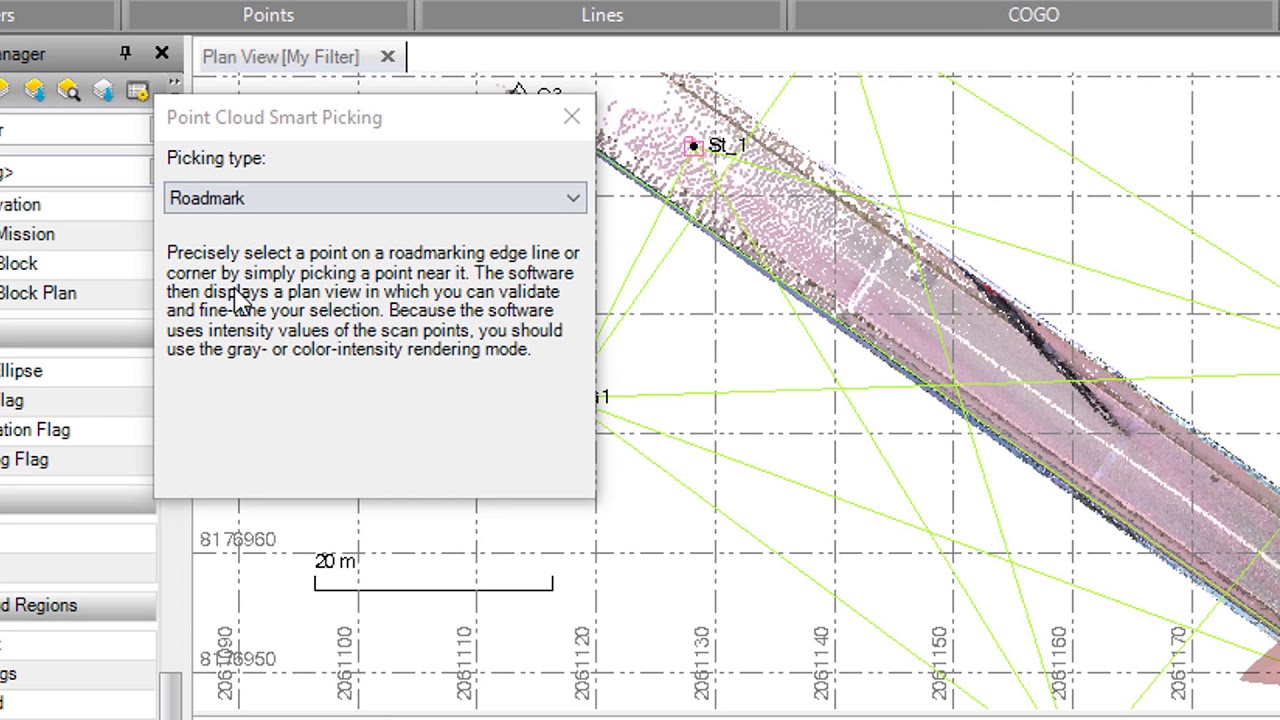Image resolution: width=1280 pixels, height=720 pixels.
Task: Select the Mission row in the side panel
Action: pos(77,234)
